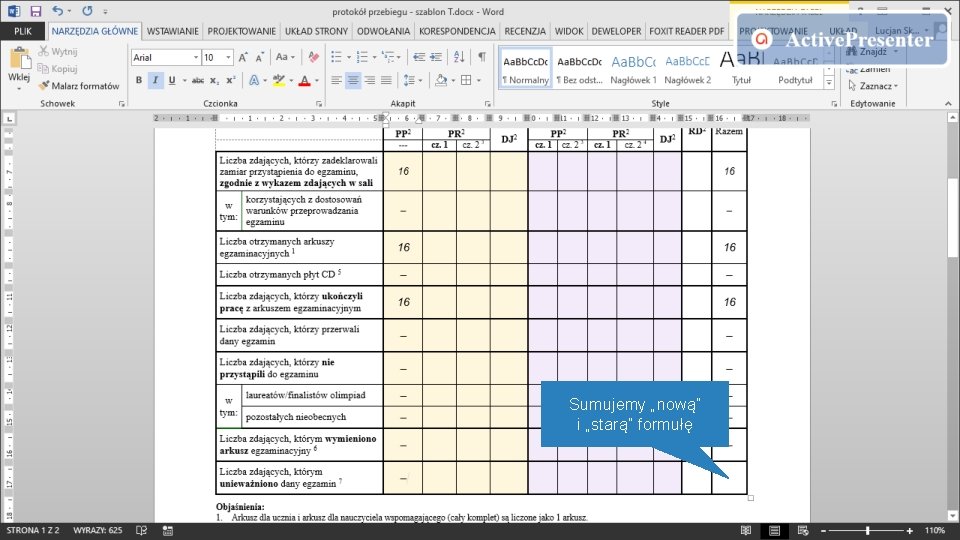Open Read Mode view in the status bar

pyautogui.click(x=746, y=530)
